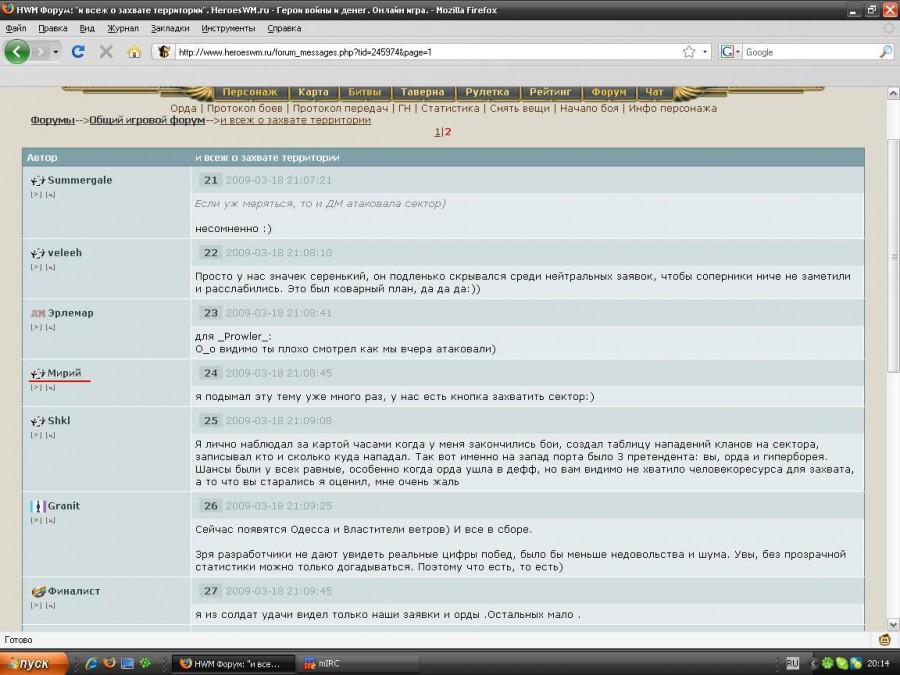Viewport: 900px width, 675px height.
Task: Open the Общий игровой форум breadcrumb link
Action: pos(147,120)
